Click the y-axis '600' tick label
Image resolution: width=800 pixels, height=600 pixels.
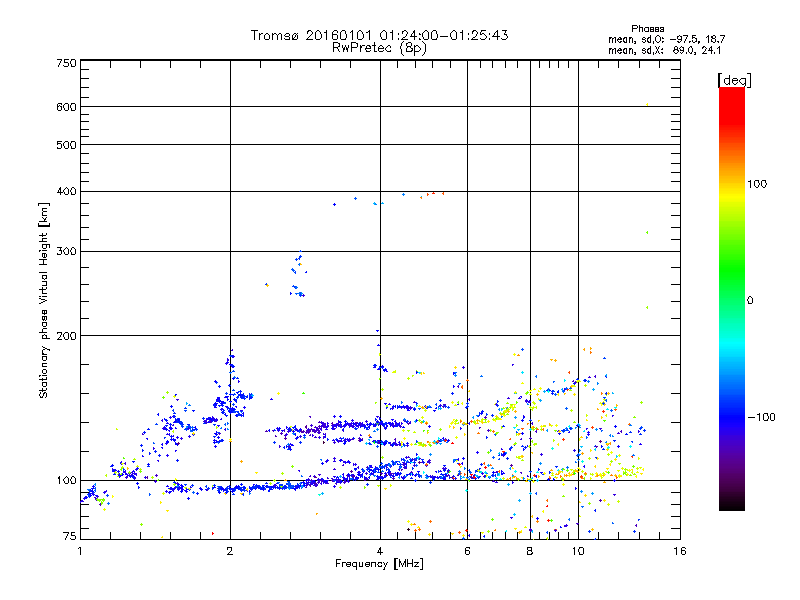click(66, 107)
